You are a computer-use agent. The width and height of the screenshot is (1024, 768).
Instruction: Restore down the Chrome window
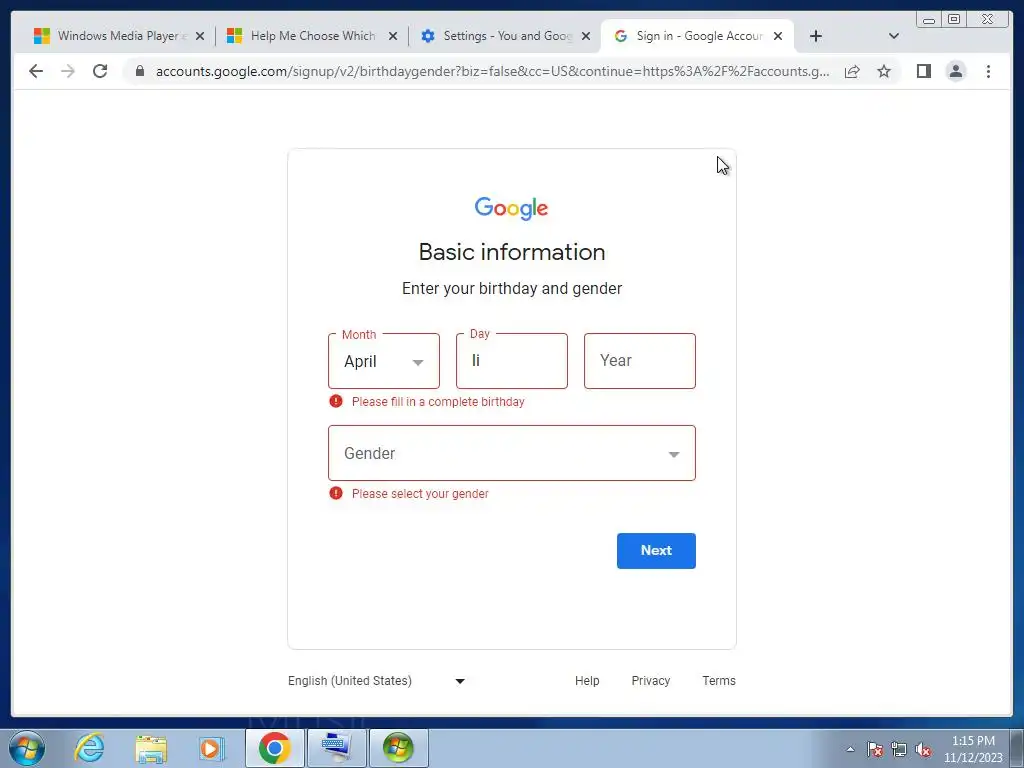[954, 20]
